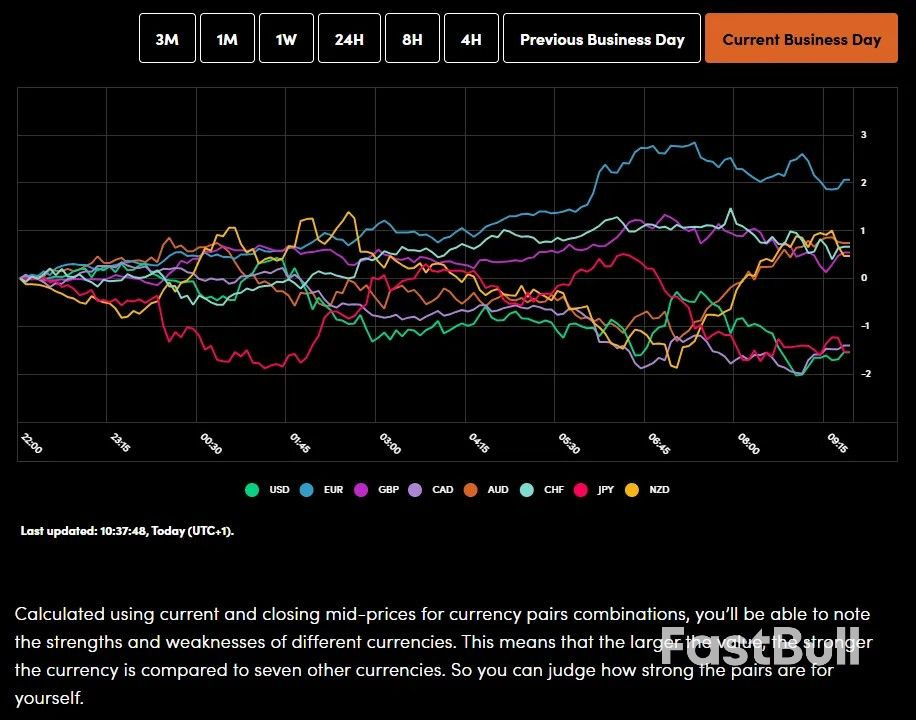Select the 24H timeframe button
This screenshot has width=916, height=720.
[x=349, y=39]
